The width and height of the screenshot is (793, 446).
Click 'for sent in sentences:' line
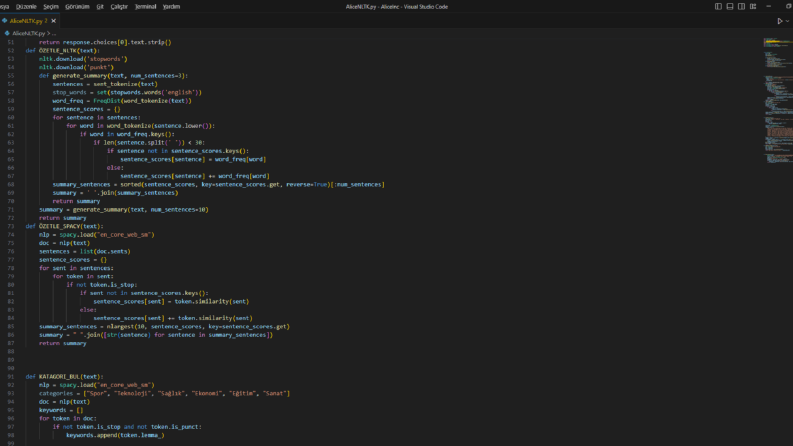tap(76, 268)
